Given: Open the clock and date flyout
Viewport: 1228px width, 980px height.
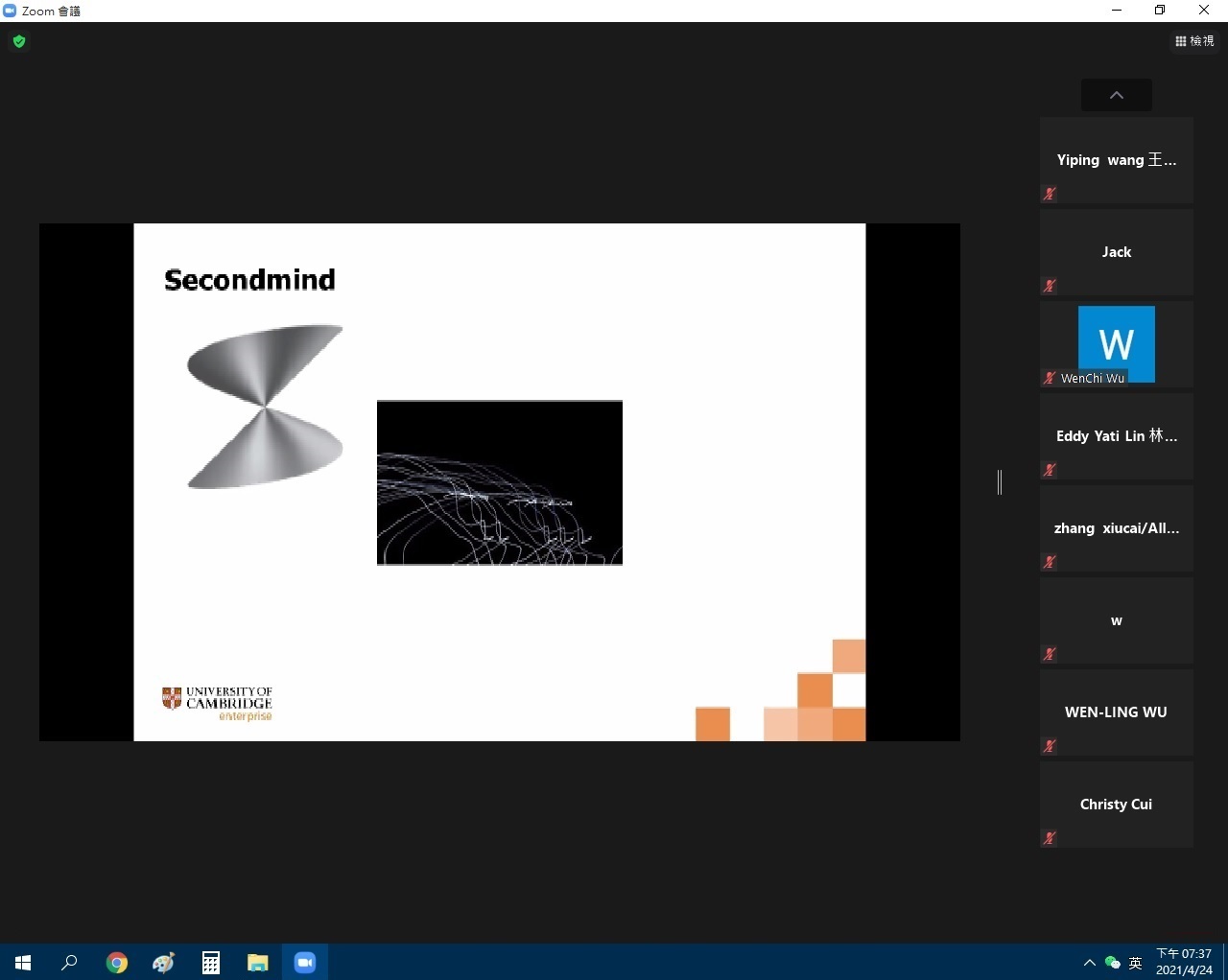Looking at the screenshot, I should (1183, 962).
